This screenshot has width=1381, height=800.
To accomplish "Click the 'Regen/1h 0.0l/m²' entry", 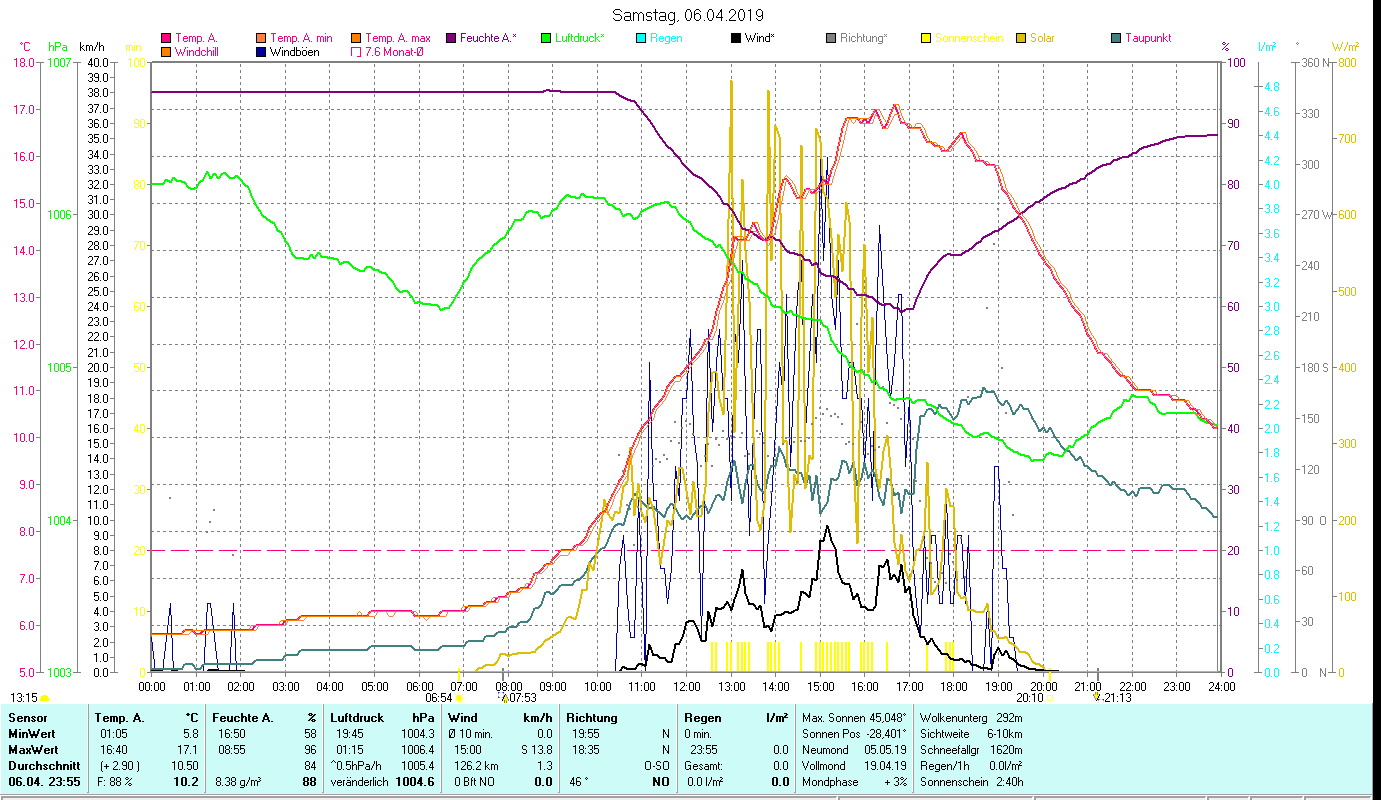I will (x=971, y=766).
